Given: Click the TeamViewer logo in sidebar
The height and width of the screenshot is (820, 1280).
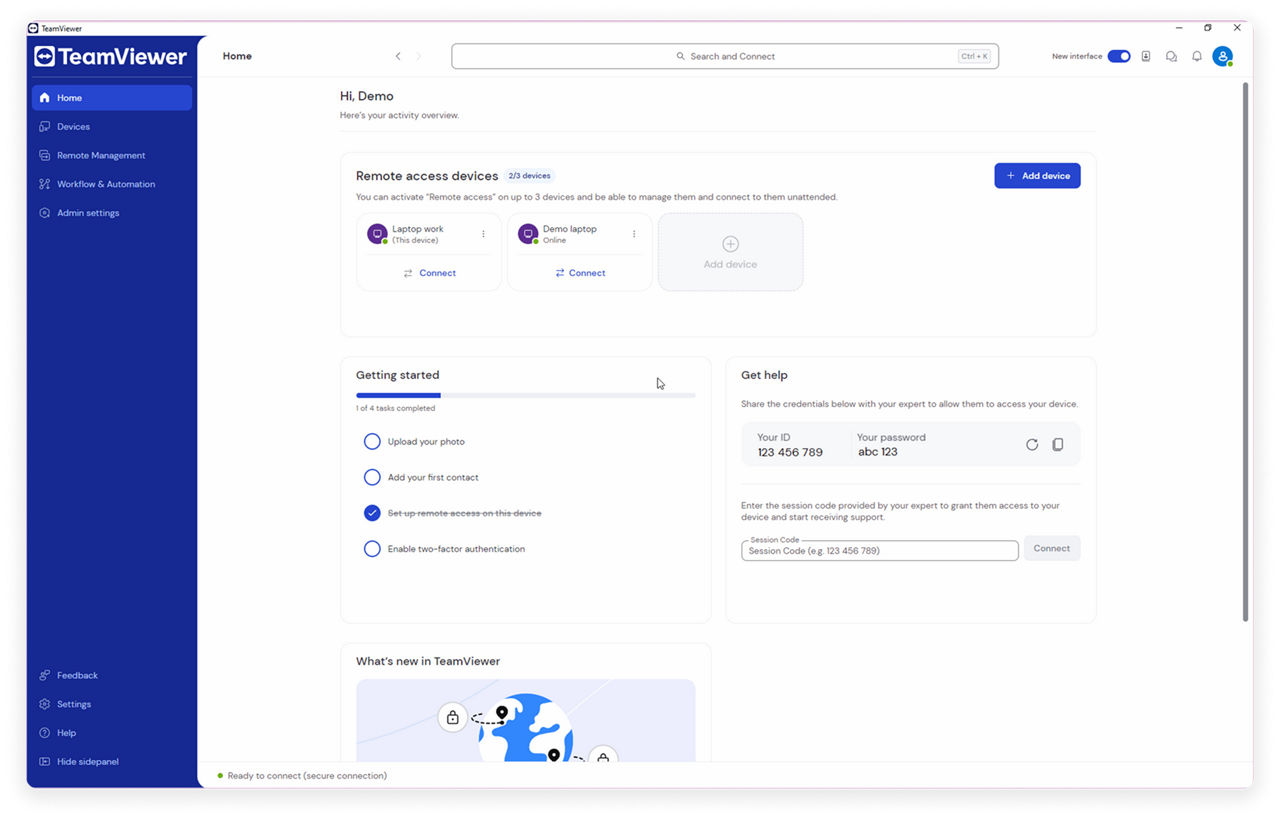Looking at the screenshot, I should (110, 57).
